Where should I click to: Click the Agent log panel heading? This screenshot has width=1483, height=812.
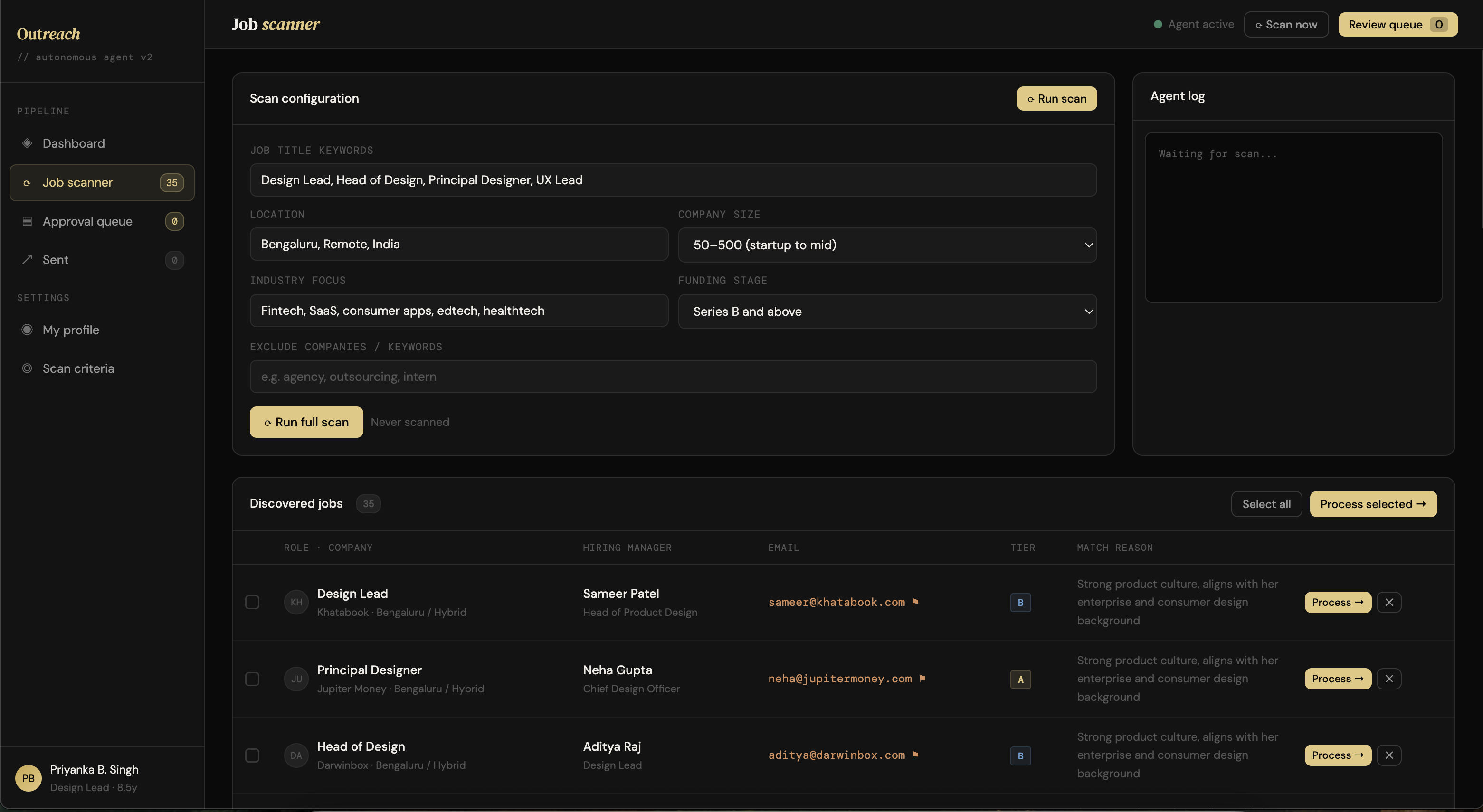(1177, 95)
